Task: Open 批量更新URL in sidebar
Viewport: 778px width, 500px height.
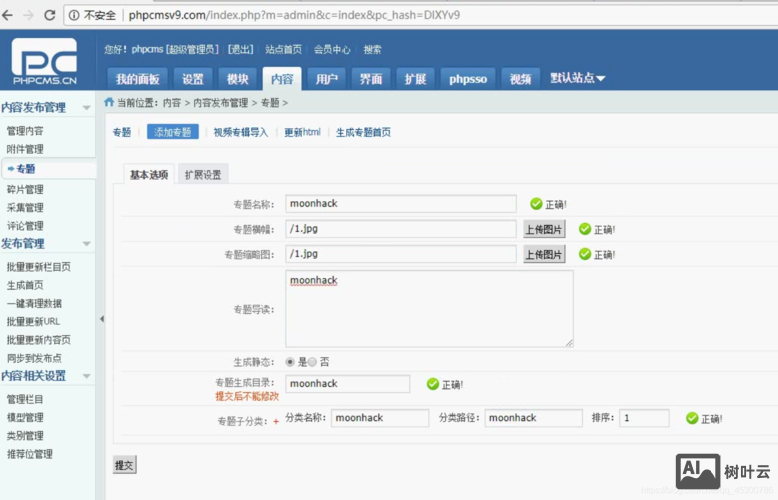Action: point(33,321)
